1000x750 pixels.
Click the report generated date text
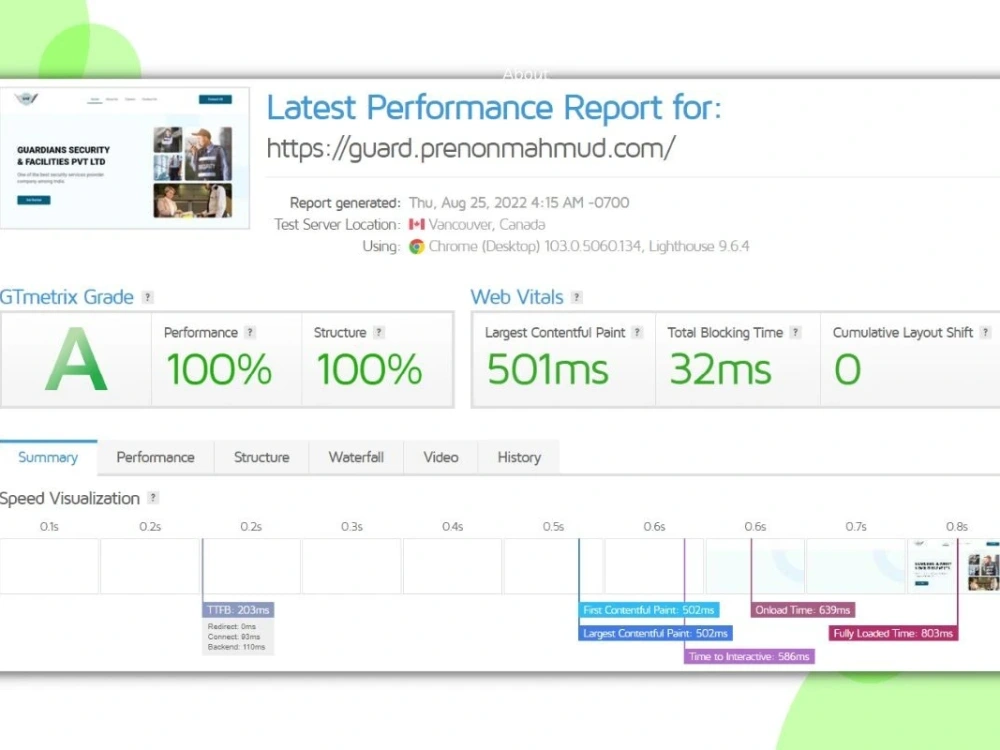point(518,203)
